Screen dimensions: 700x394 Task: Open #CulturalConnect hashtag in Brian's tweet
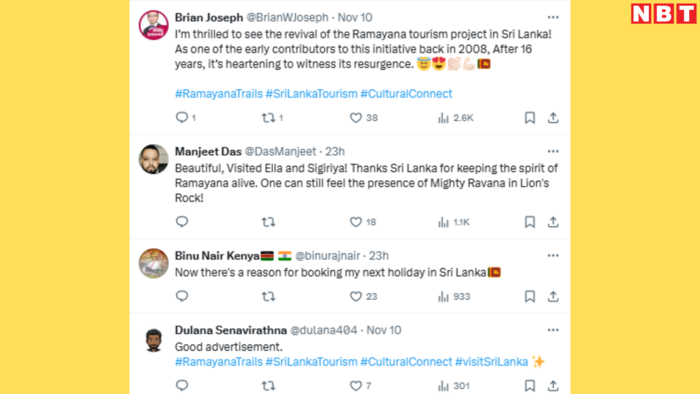[406, 94]
